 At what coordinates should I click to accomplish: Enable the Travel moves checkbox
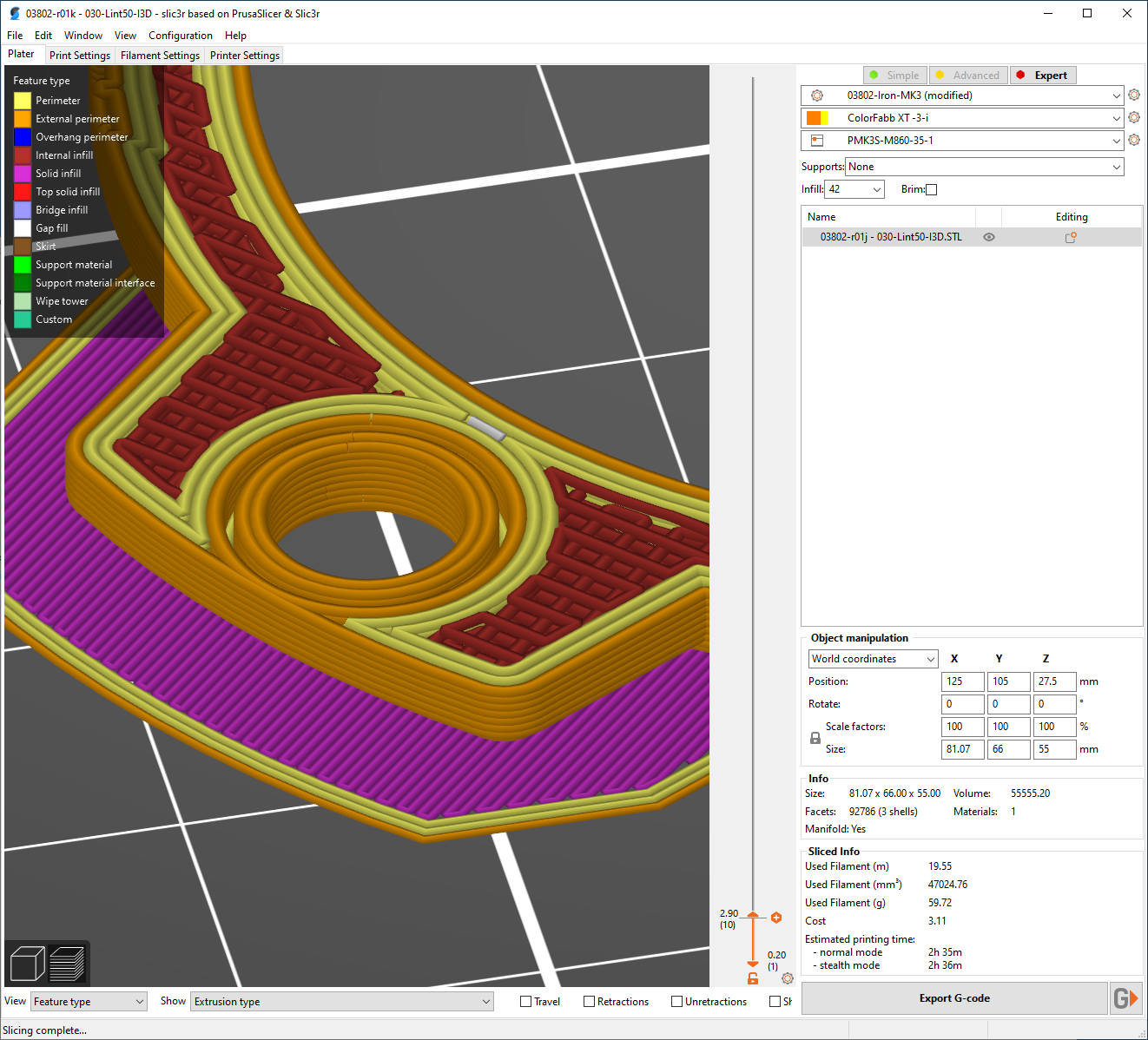click(x=525, y=1002)
